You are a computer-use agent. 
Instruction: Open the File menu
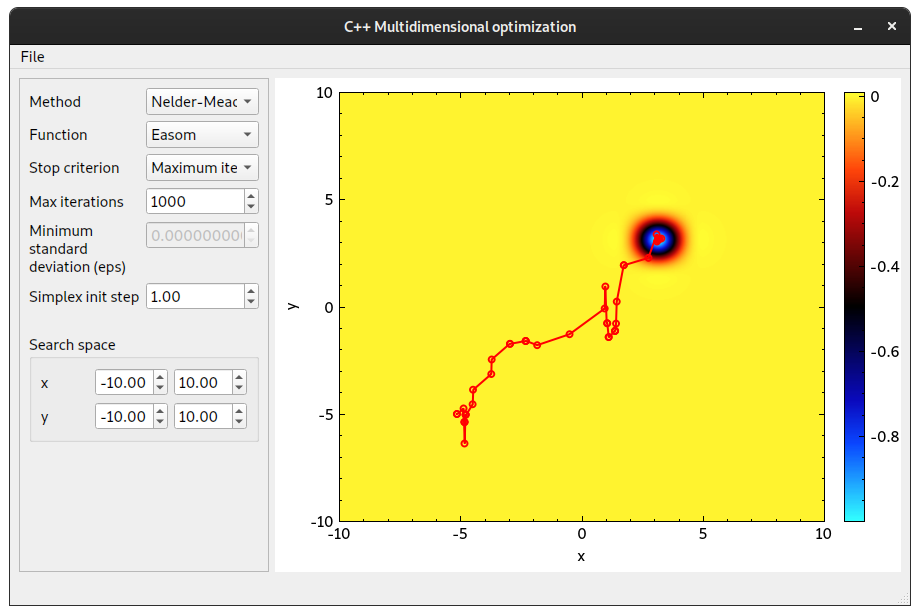[x=32, y=57]
